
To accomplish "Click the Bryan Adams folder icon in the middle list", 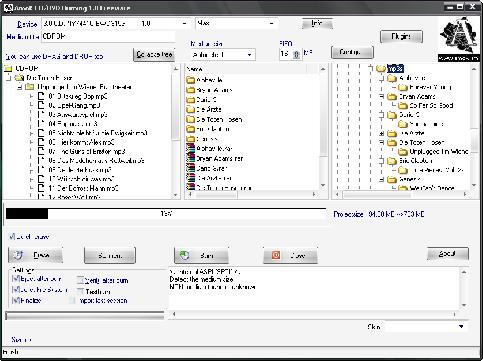I will [191, 90].
